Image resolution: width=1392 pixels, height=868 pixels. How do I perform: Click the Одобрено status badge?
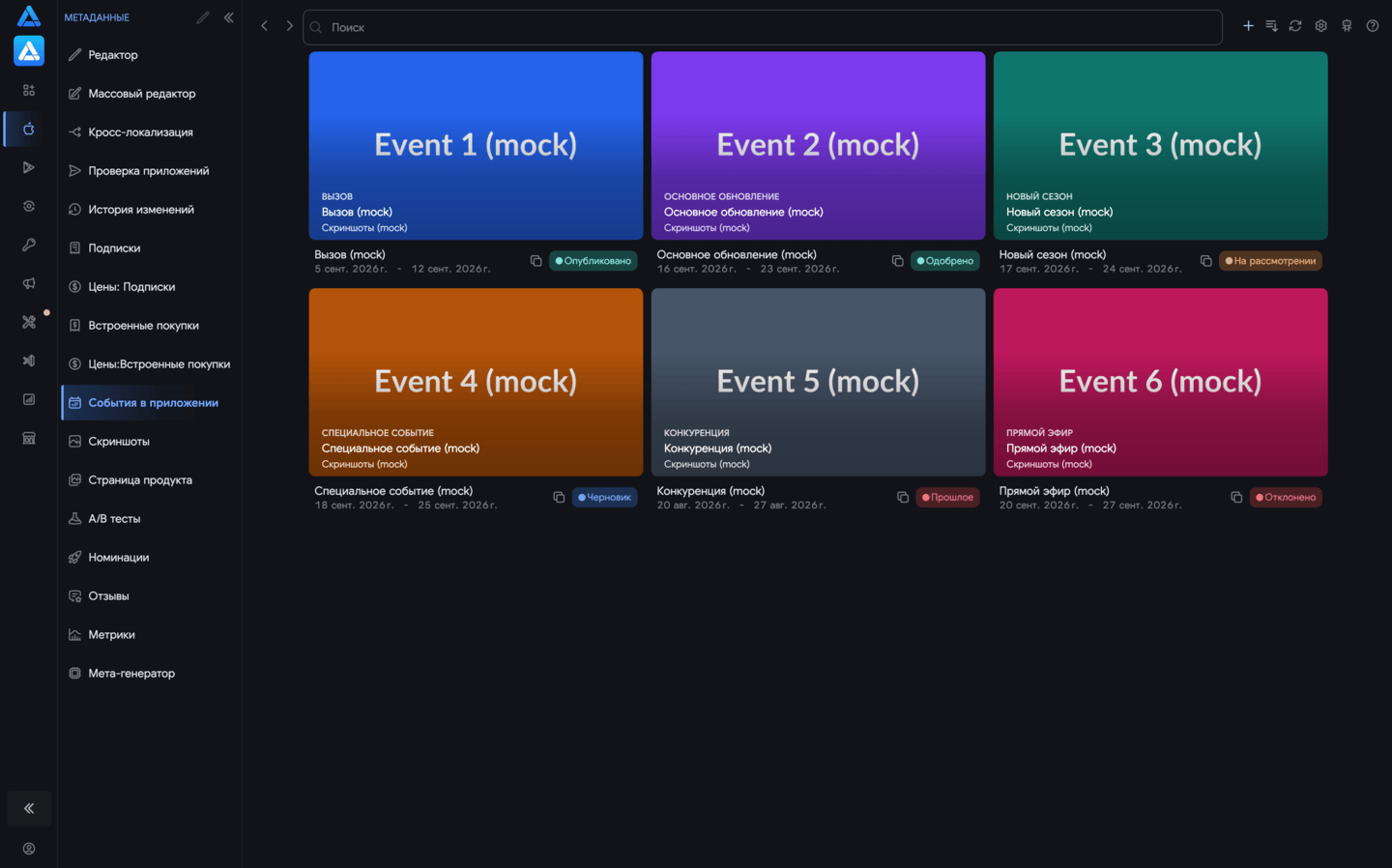[x=944, y=261]
